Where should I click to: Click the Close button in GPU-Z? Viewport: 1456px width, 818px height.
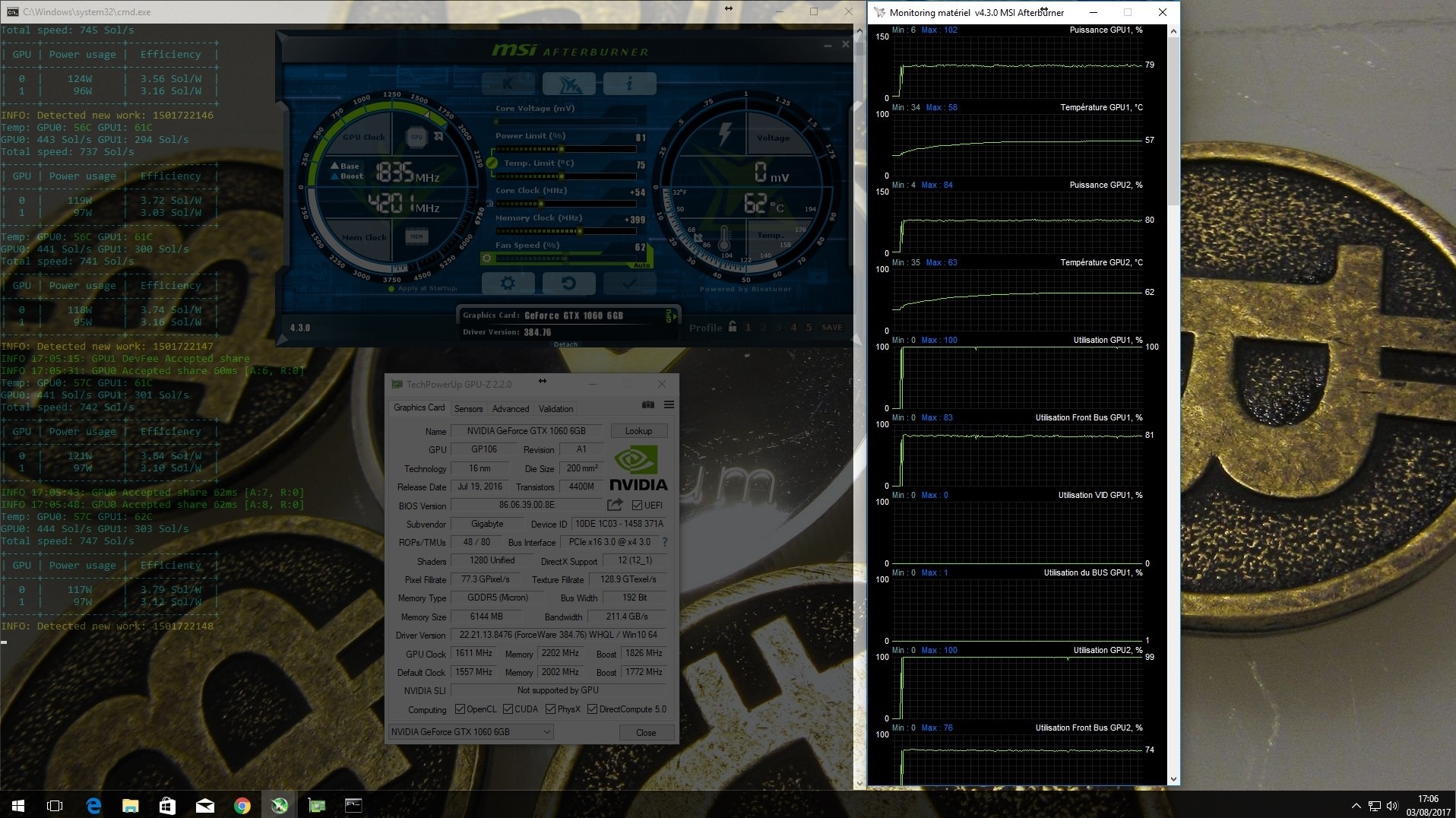[646, 733]
